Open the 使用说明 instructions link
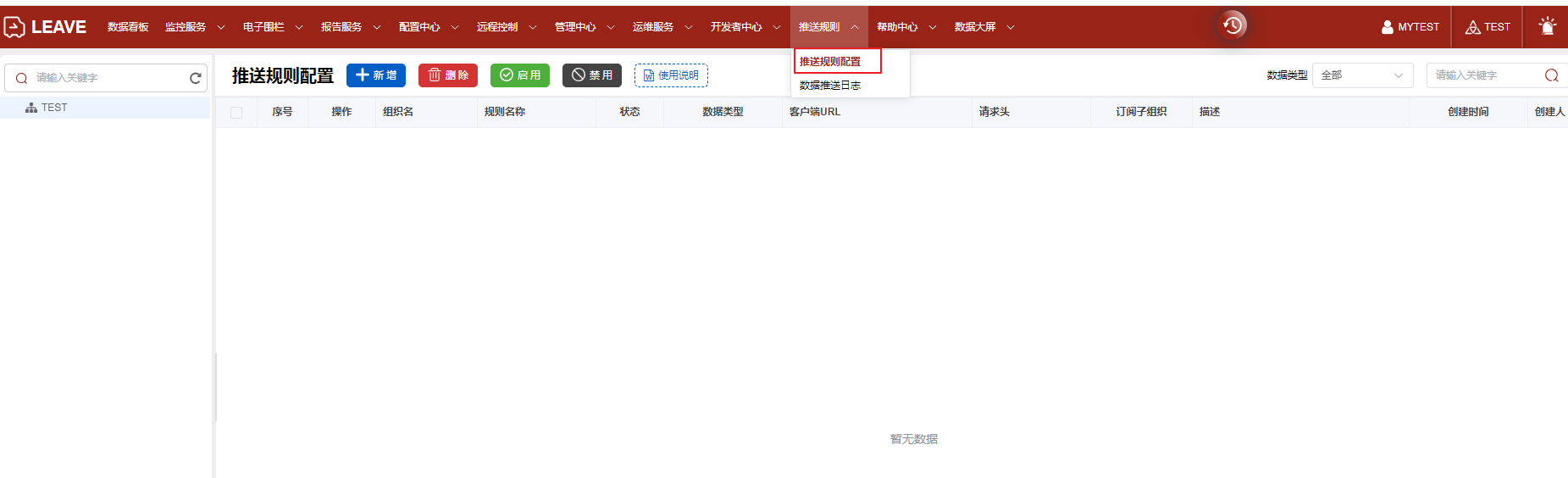This screenshot has height=478, width=1568. [x=671, y=75]
